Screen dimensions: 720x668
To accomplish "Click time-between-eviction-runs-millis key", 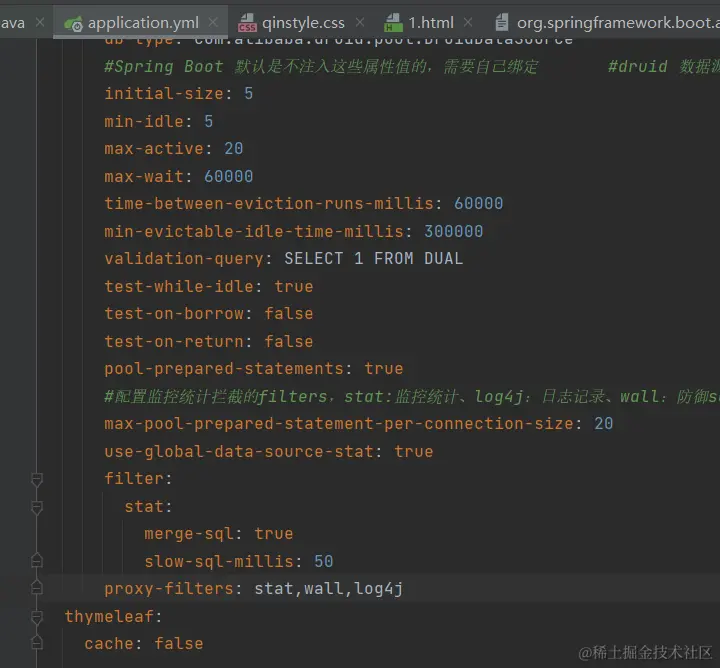I will pyautogui.click(x=269, y=203).
